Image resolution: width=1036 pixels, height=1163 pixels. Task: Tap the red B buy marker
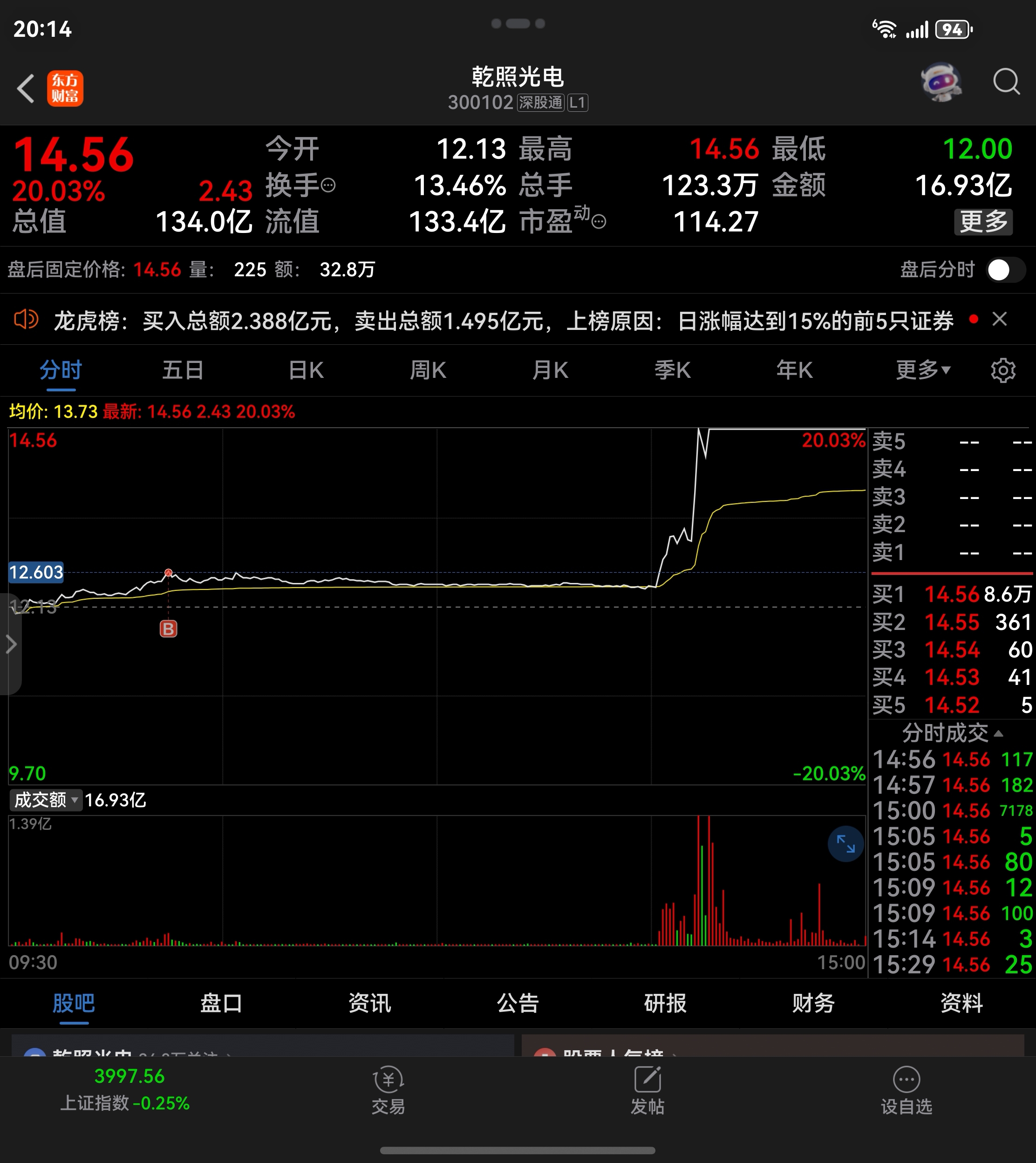168,629
